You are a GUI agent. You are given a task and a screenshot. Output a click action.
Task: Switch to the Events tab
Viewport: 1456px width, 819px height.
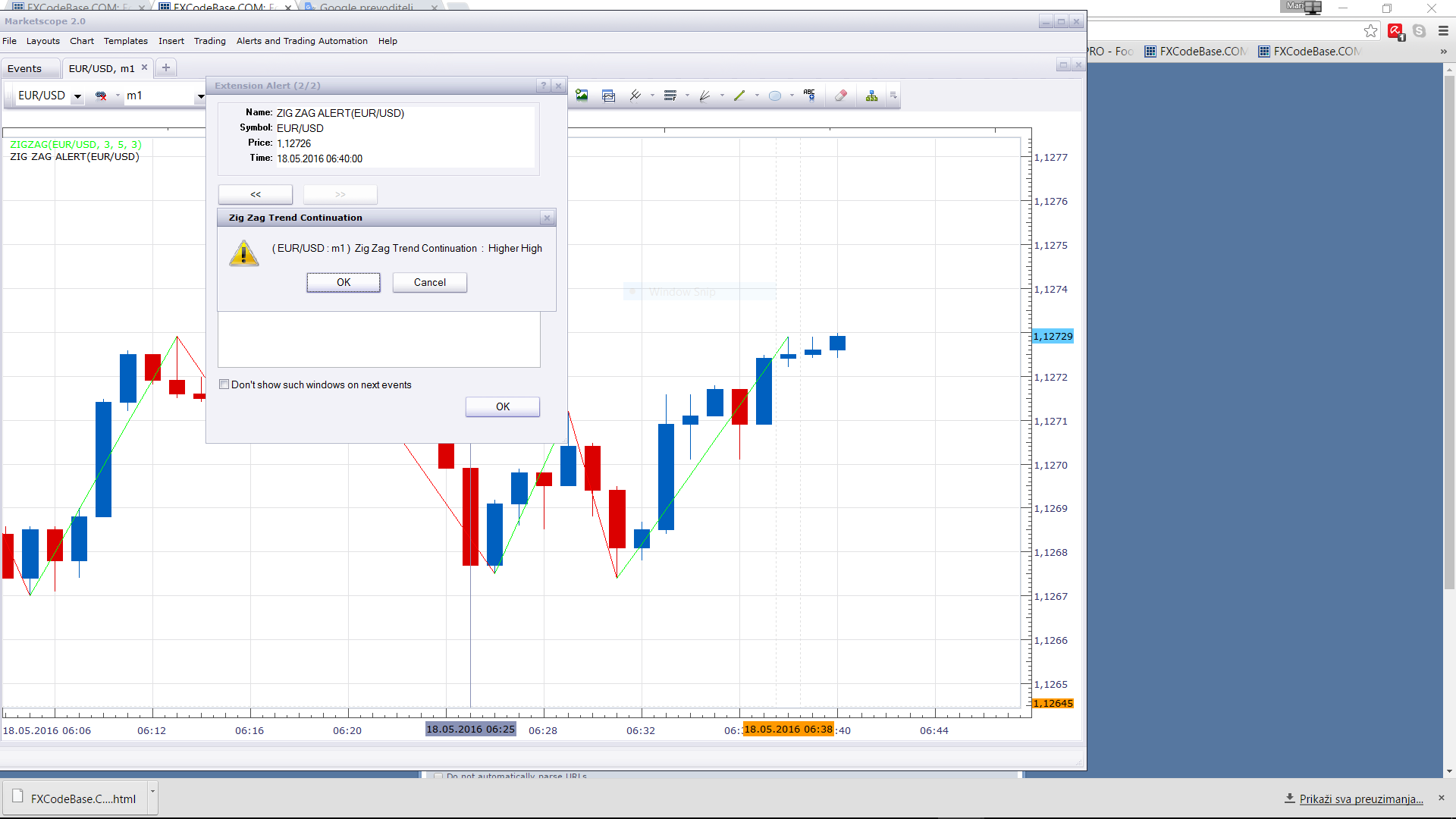point(25,68)
